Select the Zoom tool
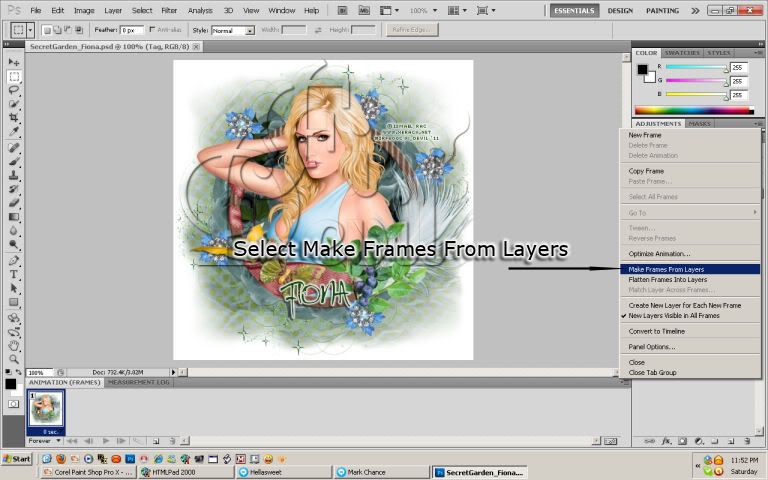The width and height of the screenshot is (768, 480). point(14,359)
